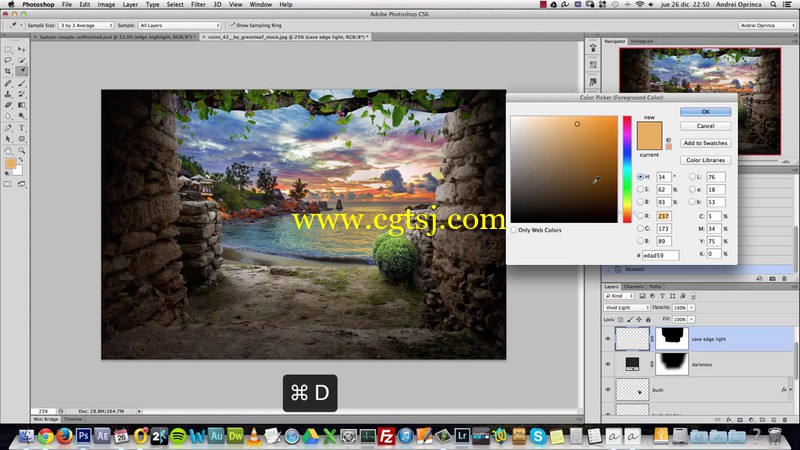The width and height of the screenshot is (800, 450).
Task: Open the Sample Size dropdown
Action: pos(86,25)
